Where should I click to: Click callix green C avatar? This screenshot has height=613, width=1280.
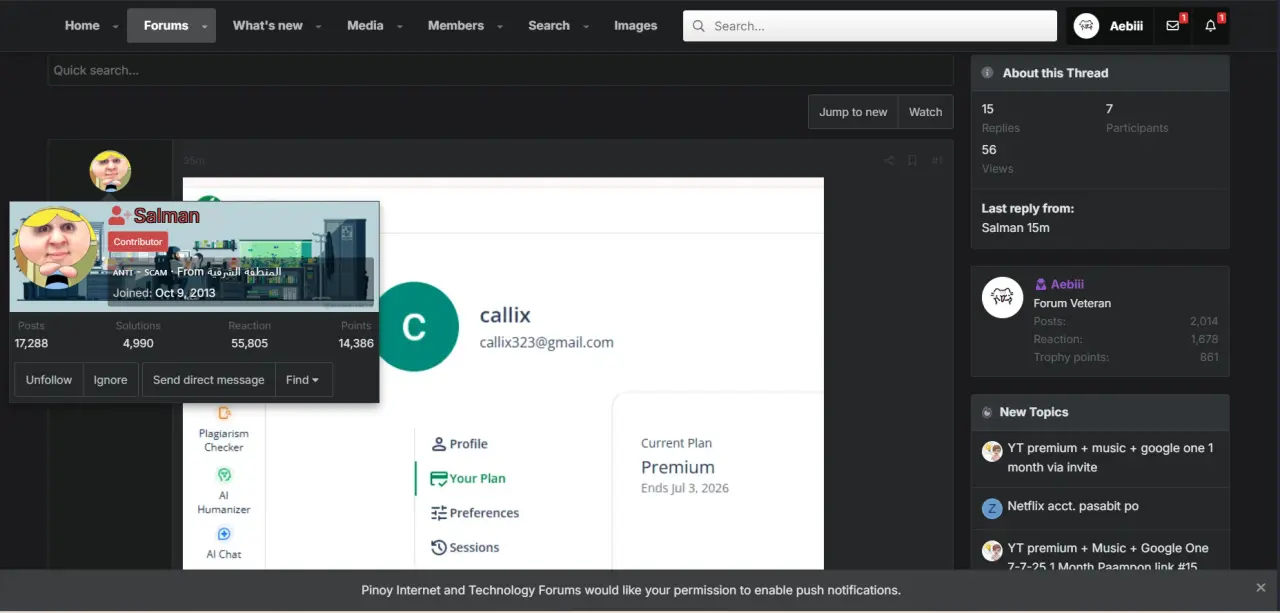coord(414,326)
